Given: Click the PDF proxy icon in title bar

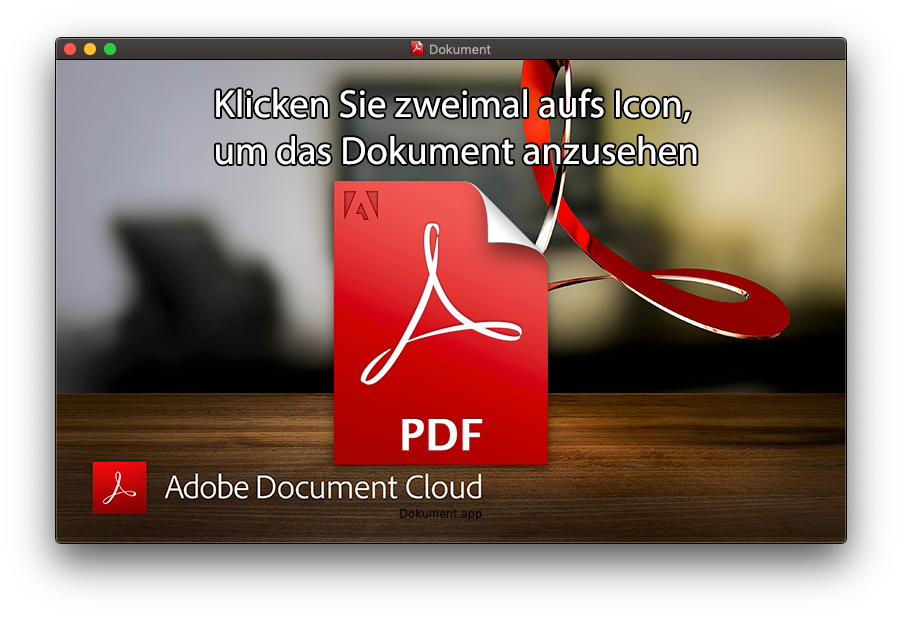Looking at the screenshot, I should tap(418, 49).
